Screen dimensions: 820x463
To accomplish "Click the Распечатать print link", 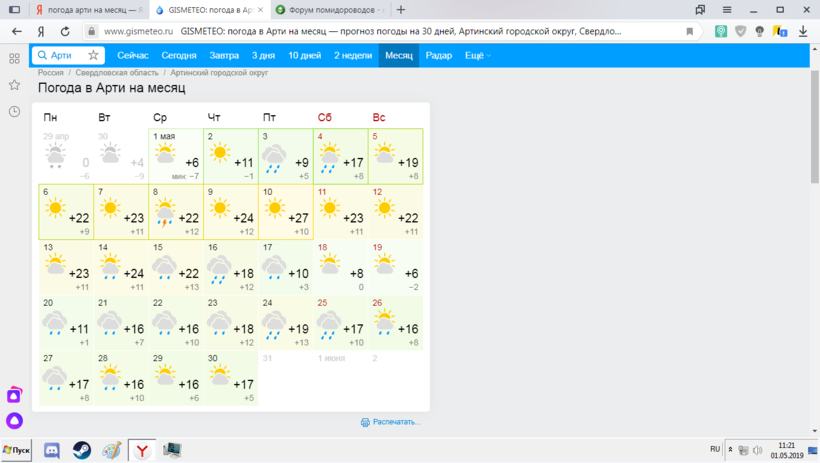I will tap(391, 422).
